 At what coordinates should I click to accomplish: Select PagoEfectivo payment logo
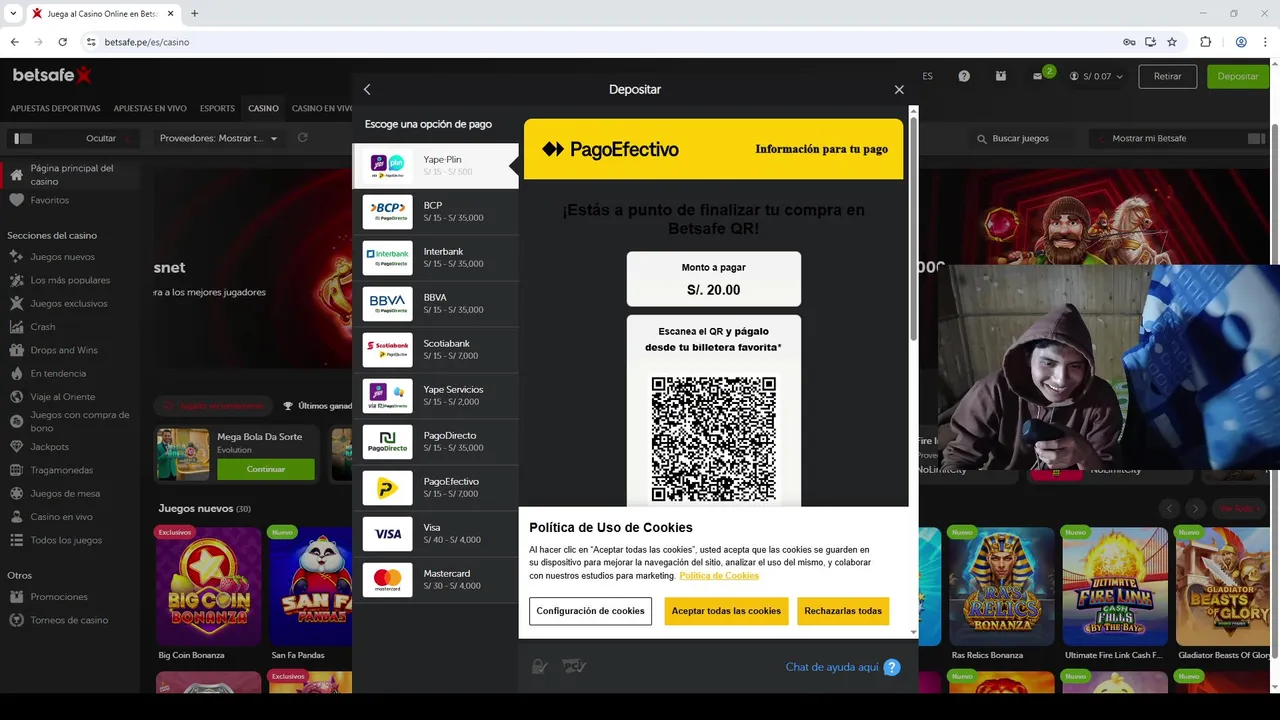click(387, 488)
